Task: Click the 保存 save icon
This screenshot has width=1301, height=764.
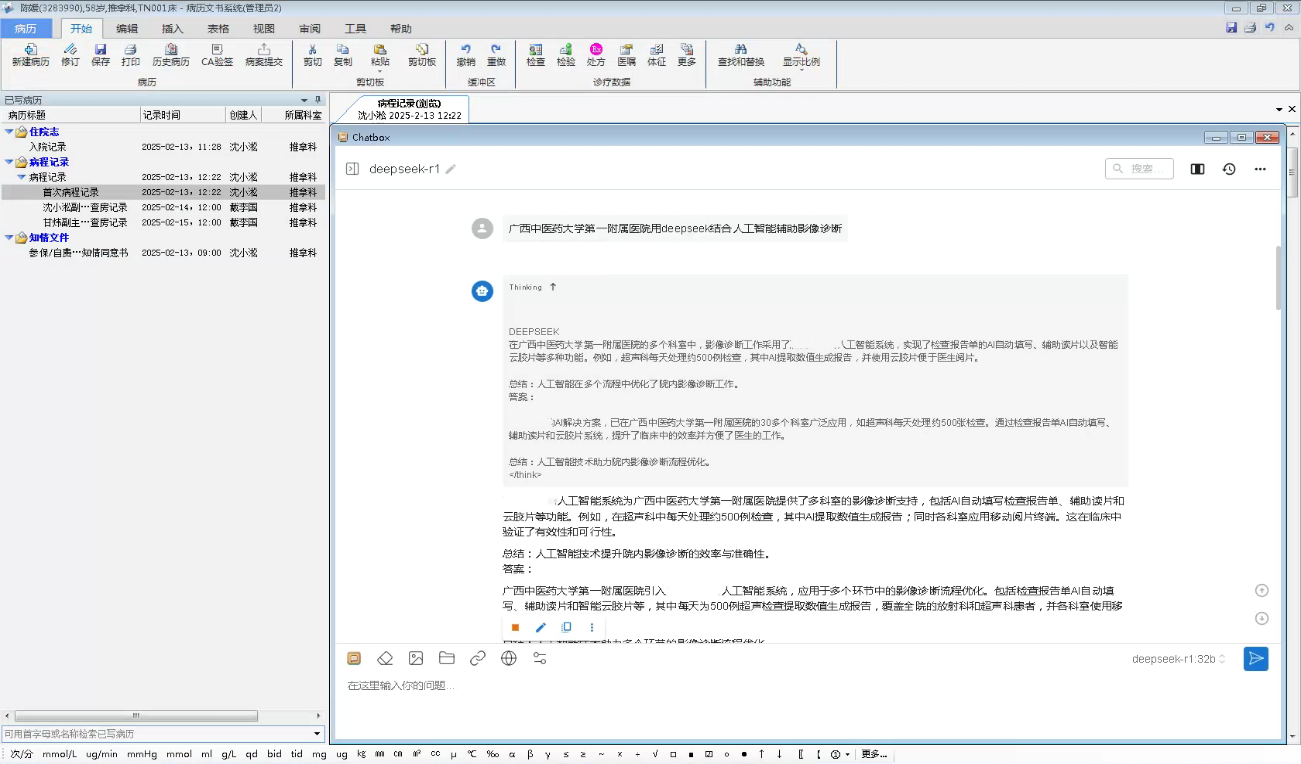Action: (x=100, y=49)
